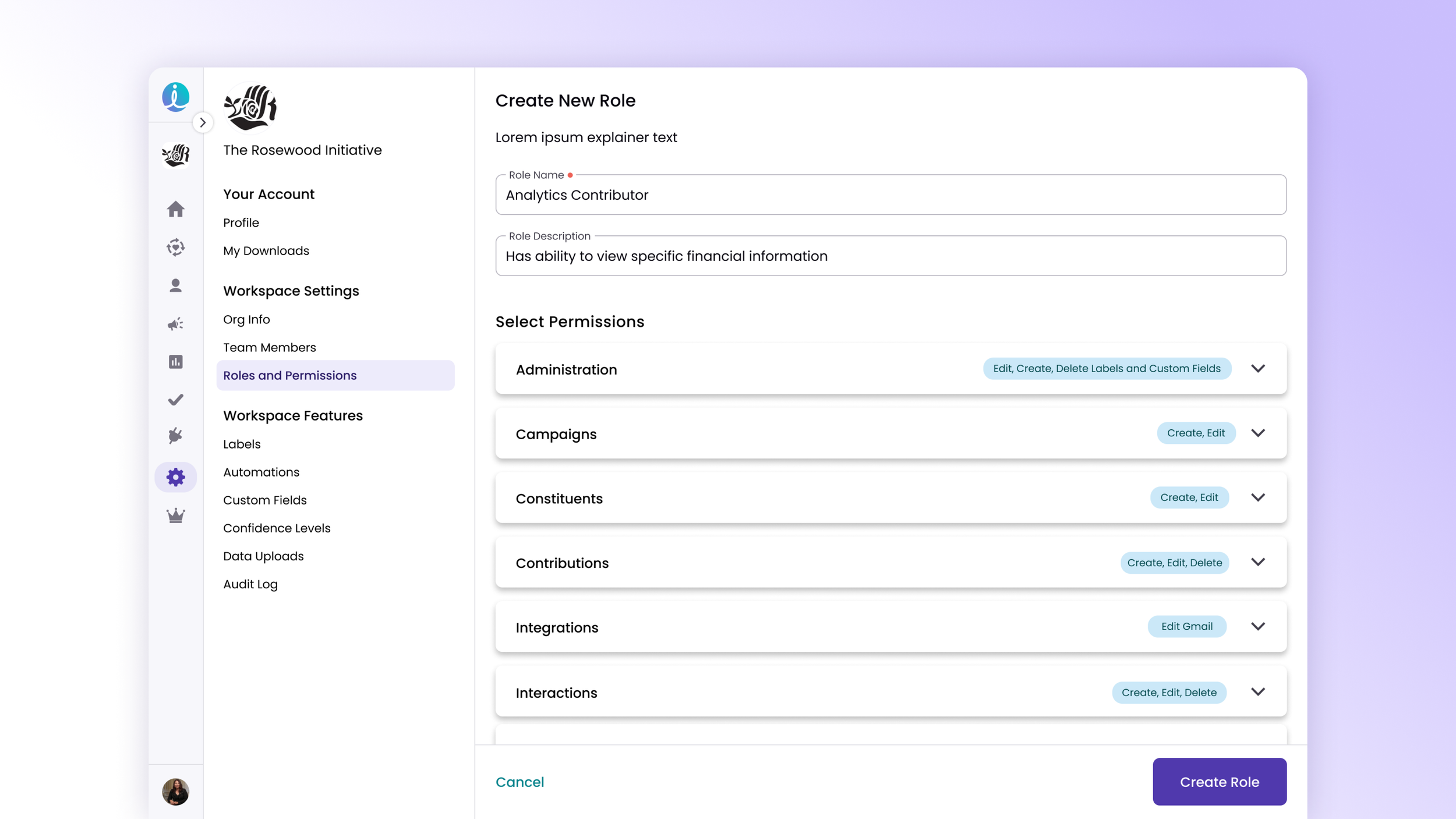This screenshot has width=1456, height=819.
Task: Go to Audit Log page
Action: coord(250,584)
